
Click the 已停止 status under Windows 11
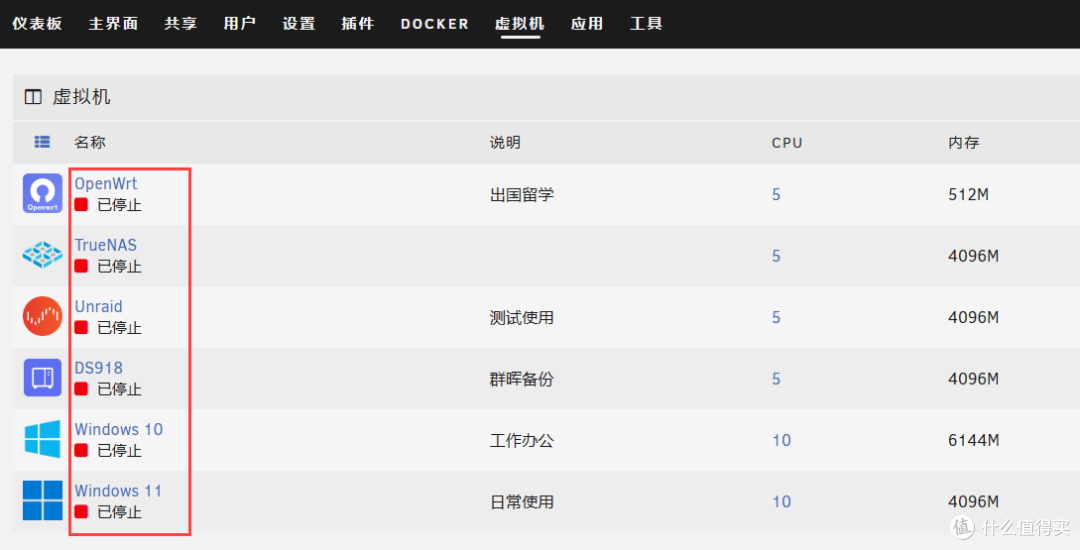click(x=119, y=512)
